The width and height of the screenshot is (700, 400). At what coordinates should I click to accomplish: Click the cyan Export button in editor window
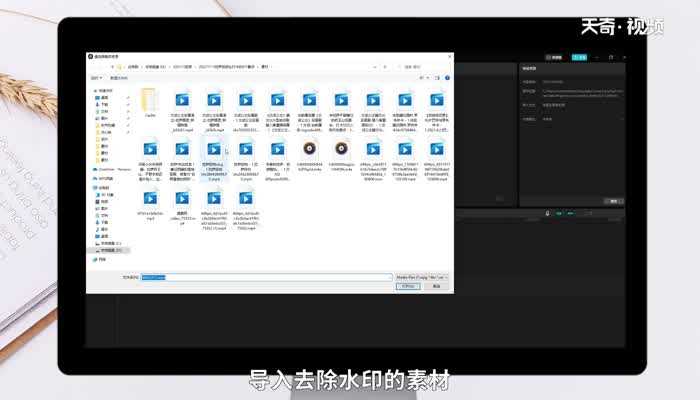(579, 58)
